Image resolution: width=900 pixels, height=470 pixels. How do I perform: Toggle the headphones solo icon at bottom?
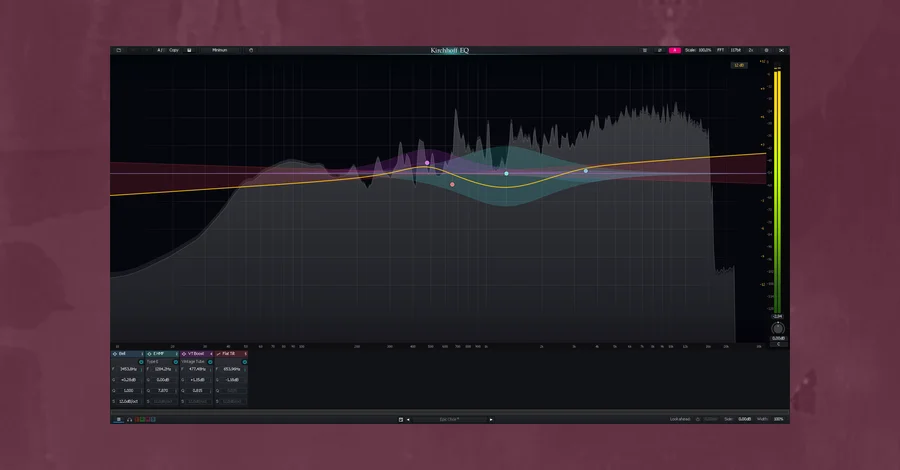tap(130, 419)
